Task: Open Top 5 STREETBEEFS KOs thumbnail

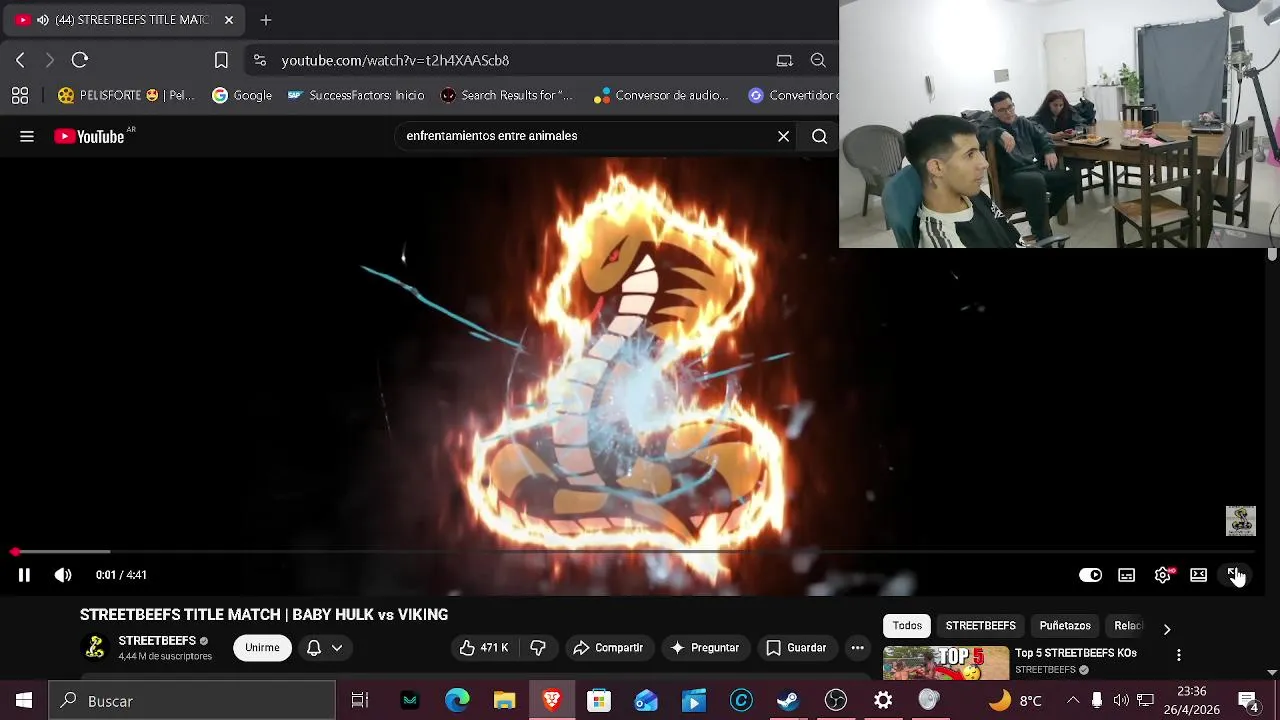Action: click(946, 663)
